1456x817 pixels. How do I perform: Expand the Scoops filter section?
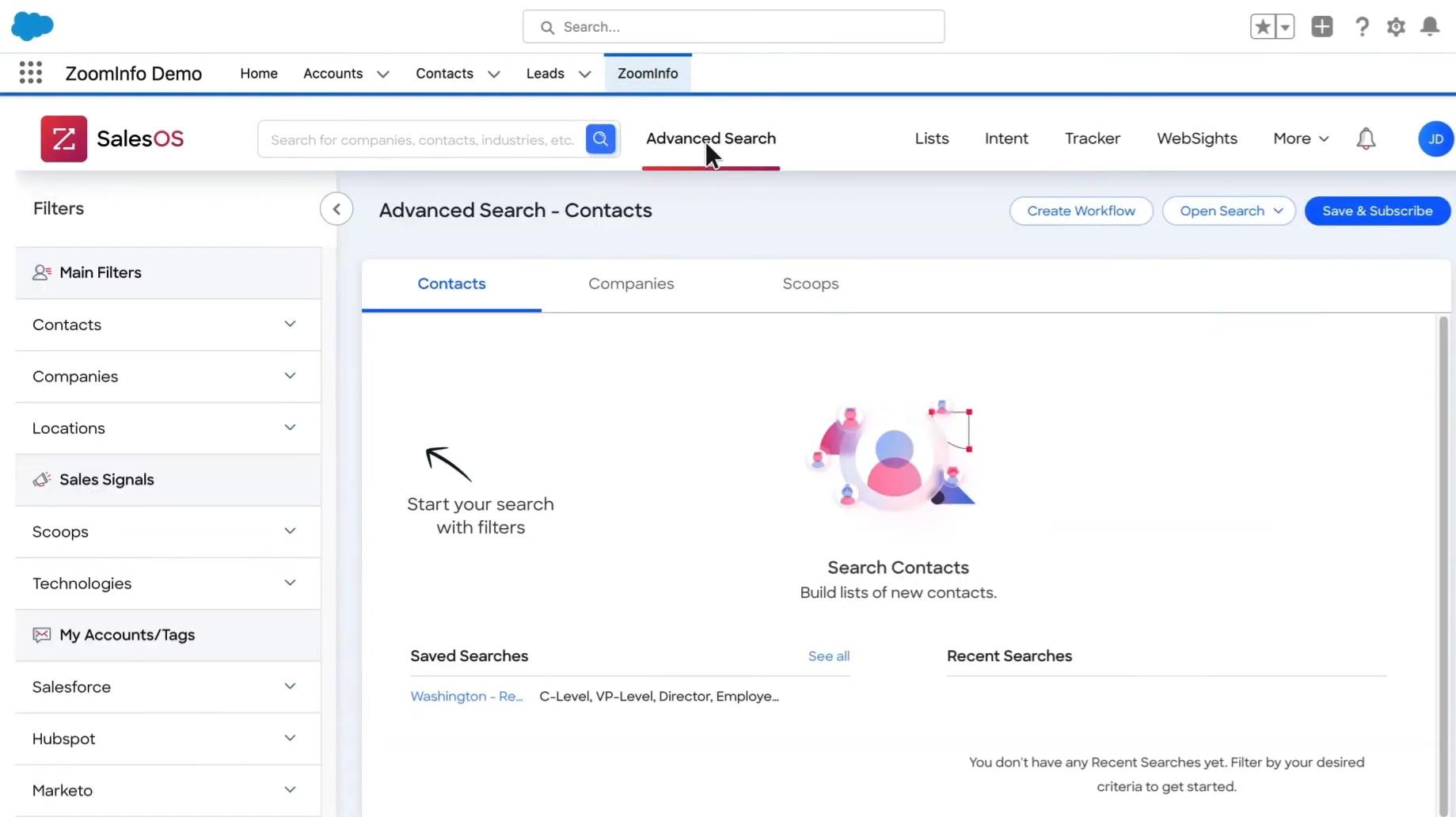[168, 532]
